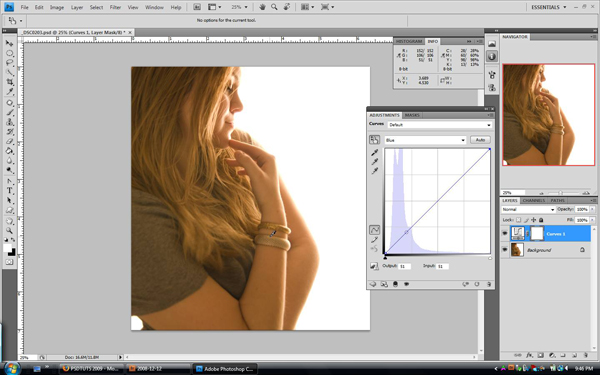The height and width of the screenshot is (375, 600).
Task: Toggle lock transparent pixels
Action: tap(518, 220)
